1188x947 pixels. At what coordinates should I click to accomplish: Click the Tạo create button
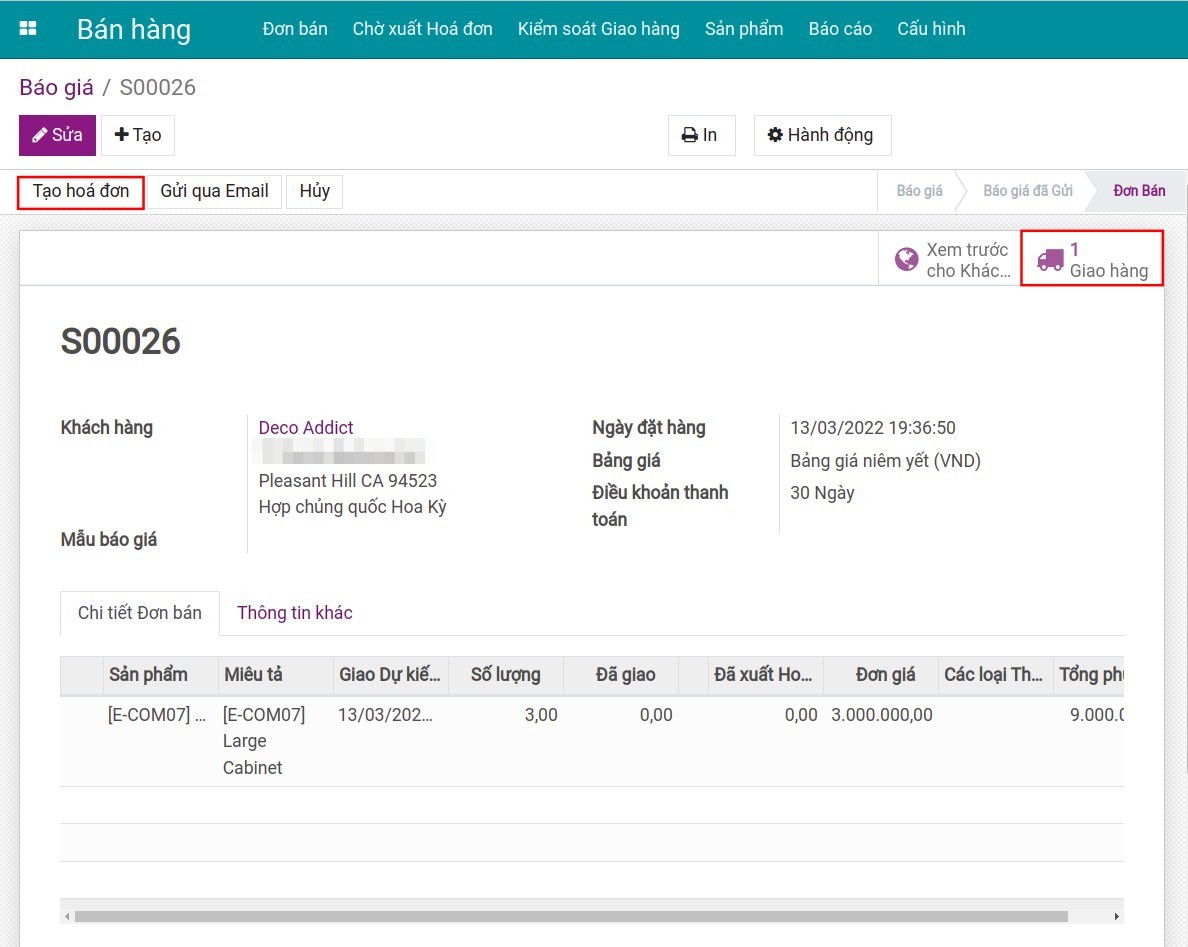point(138,135)
